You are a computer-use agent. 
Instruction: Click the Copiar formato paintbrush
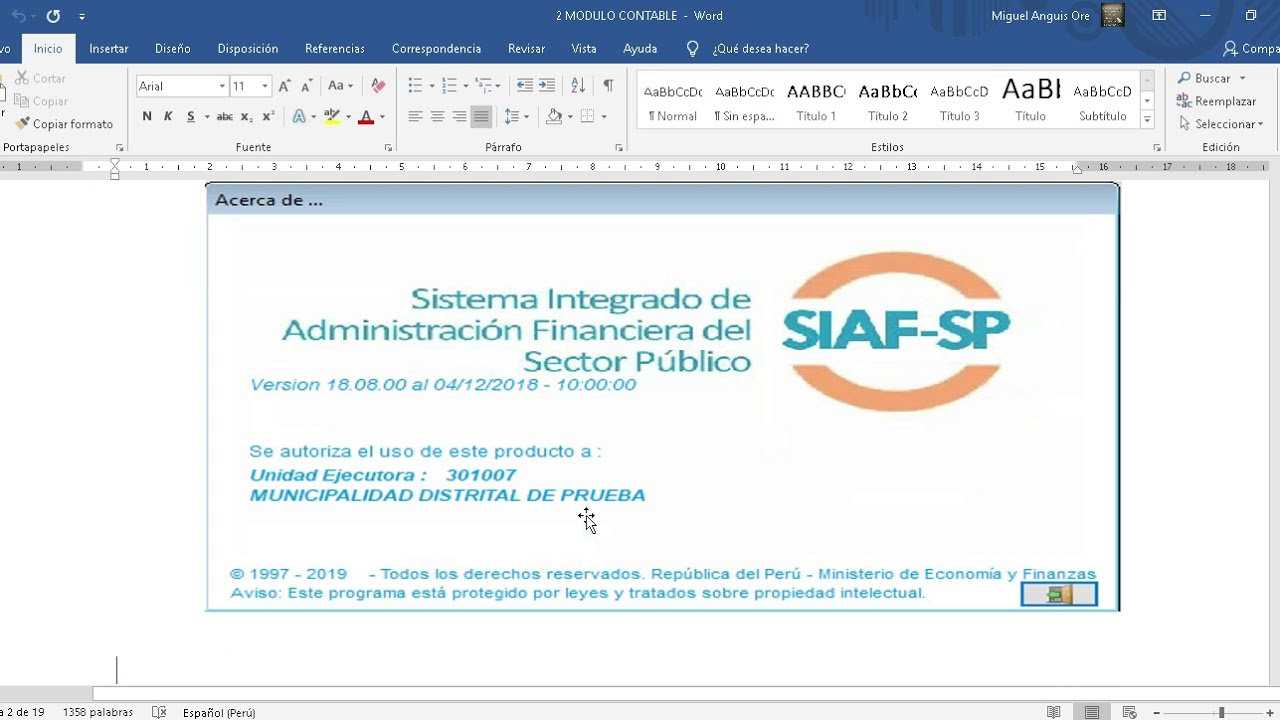(x=65, y=124)
